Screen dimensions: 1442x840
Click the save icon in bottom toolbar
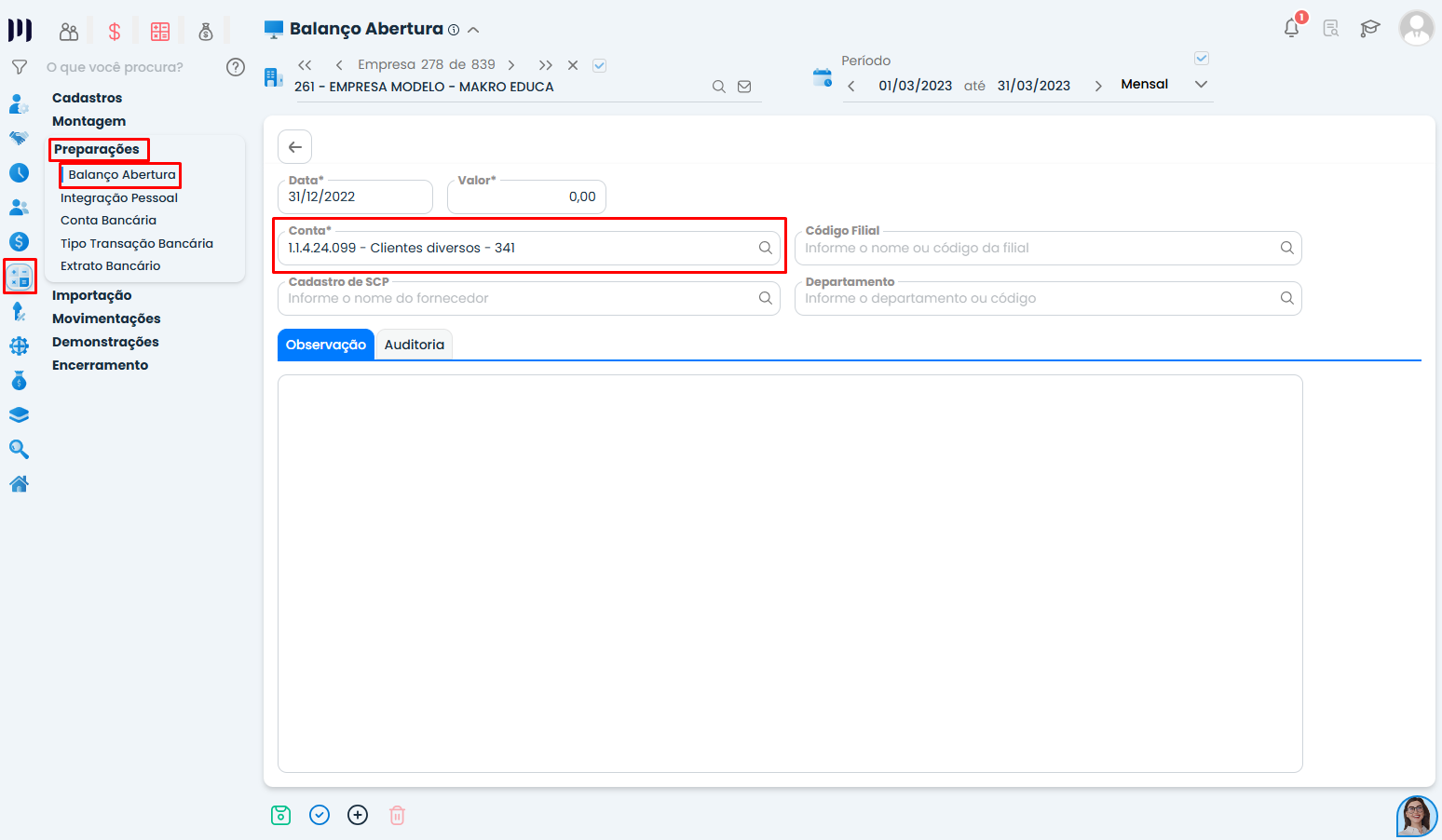coord(280,816)
